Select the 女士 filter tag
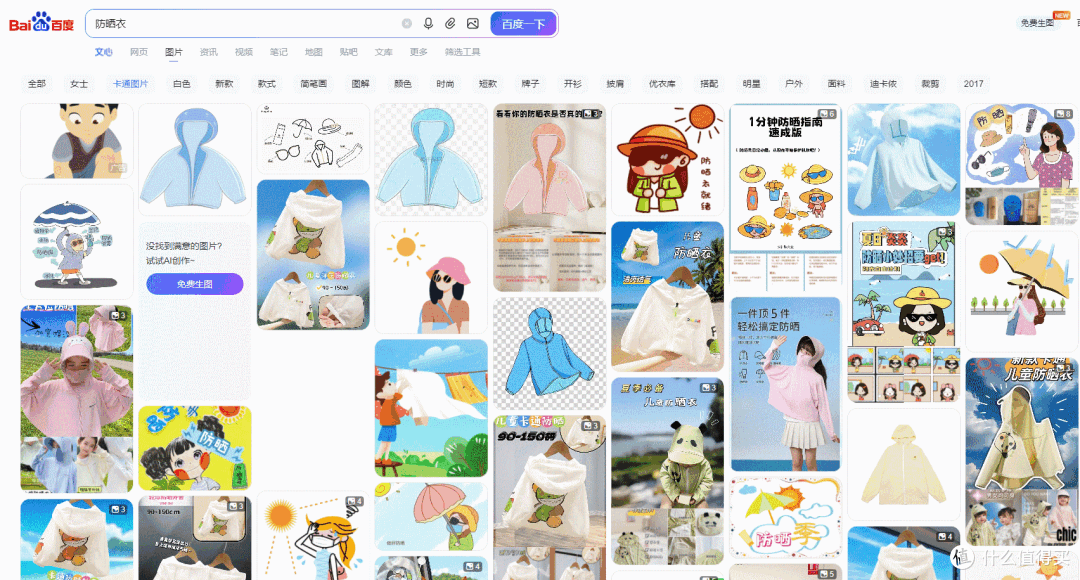Screen dimensions: 1080x580 coord(79,83)
